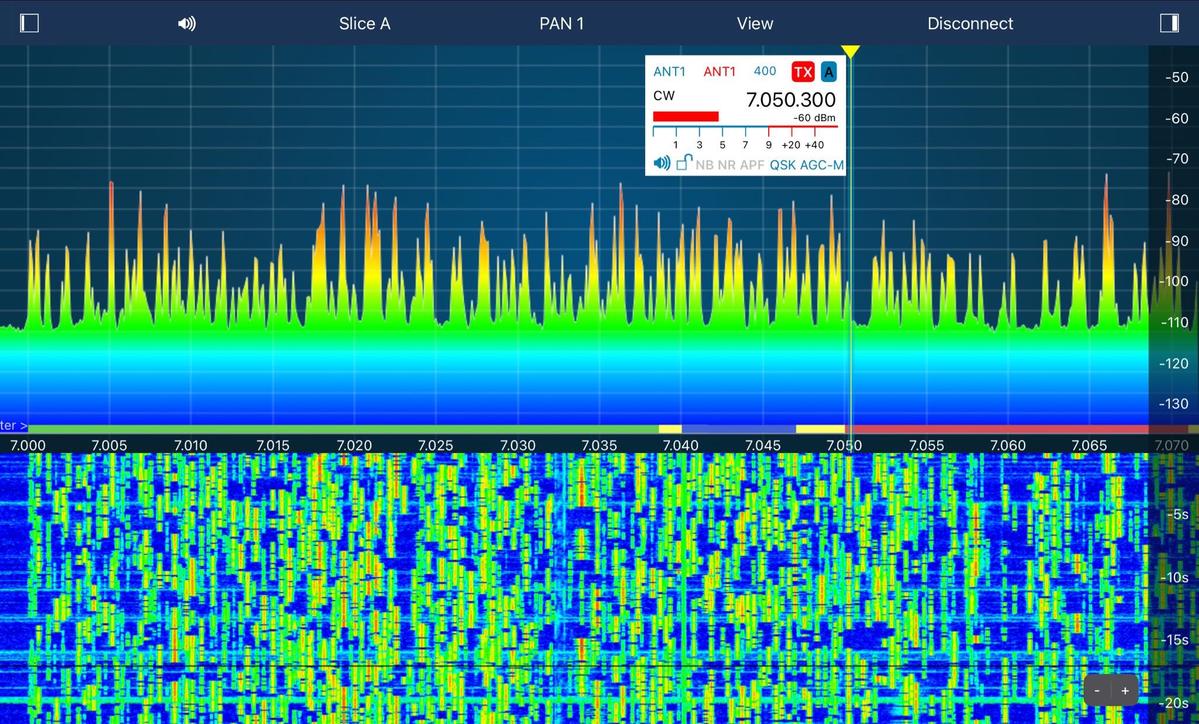Image resolution: width=1199 pixels, height=724 pixels.
Task: Tap the speaker icon in top bar
Action: 187,23
